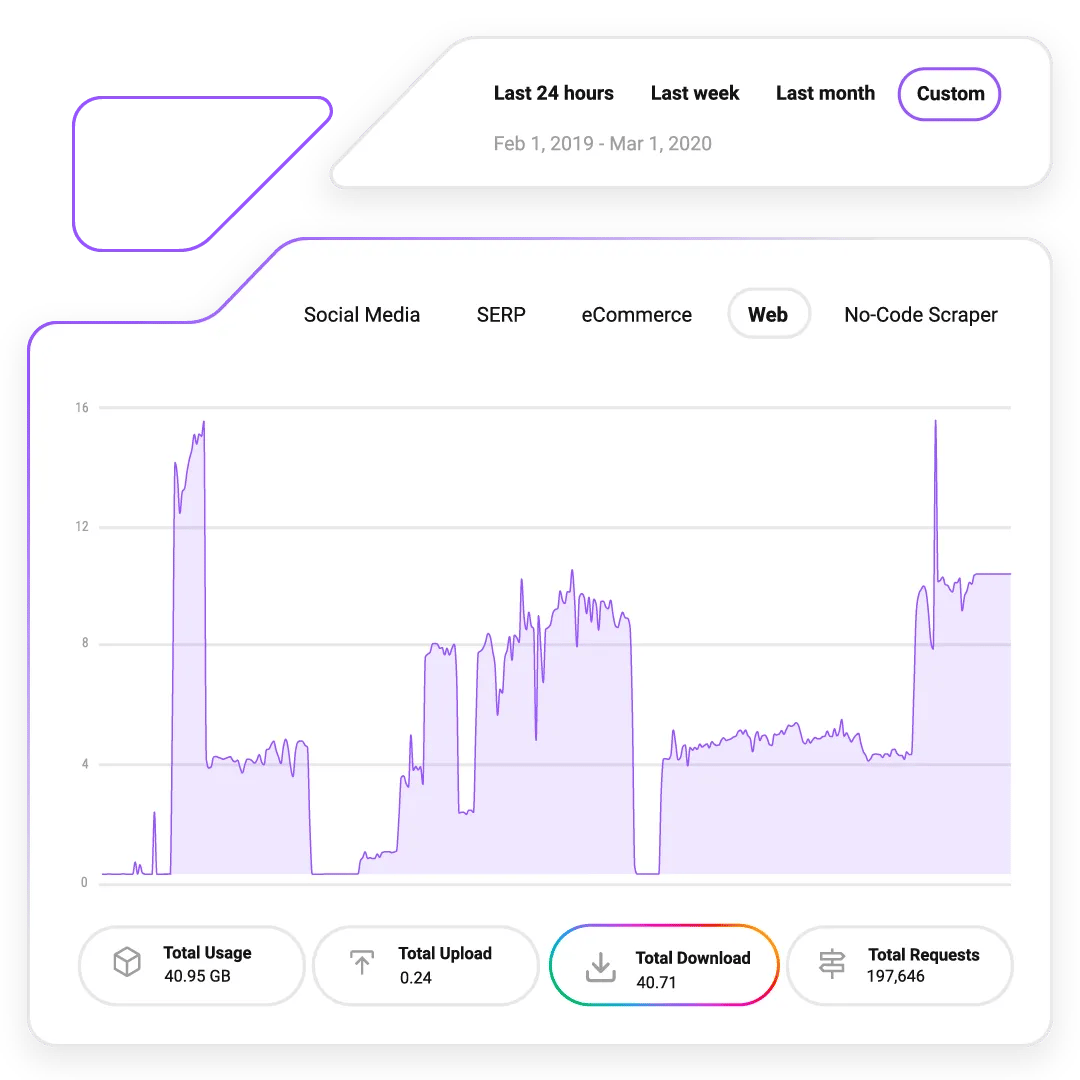Open the Feb 1, 2019 date range picker
Image resolution: width=1080 pixels, height=1080 pixels.
point(602,144)
